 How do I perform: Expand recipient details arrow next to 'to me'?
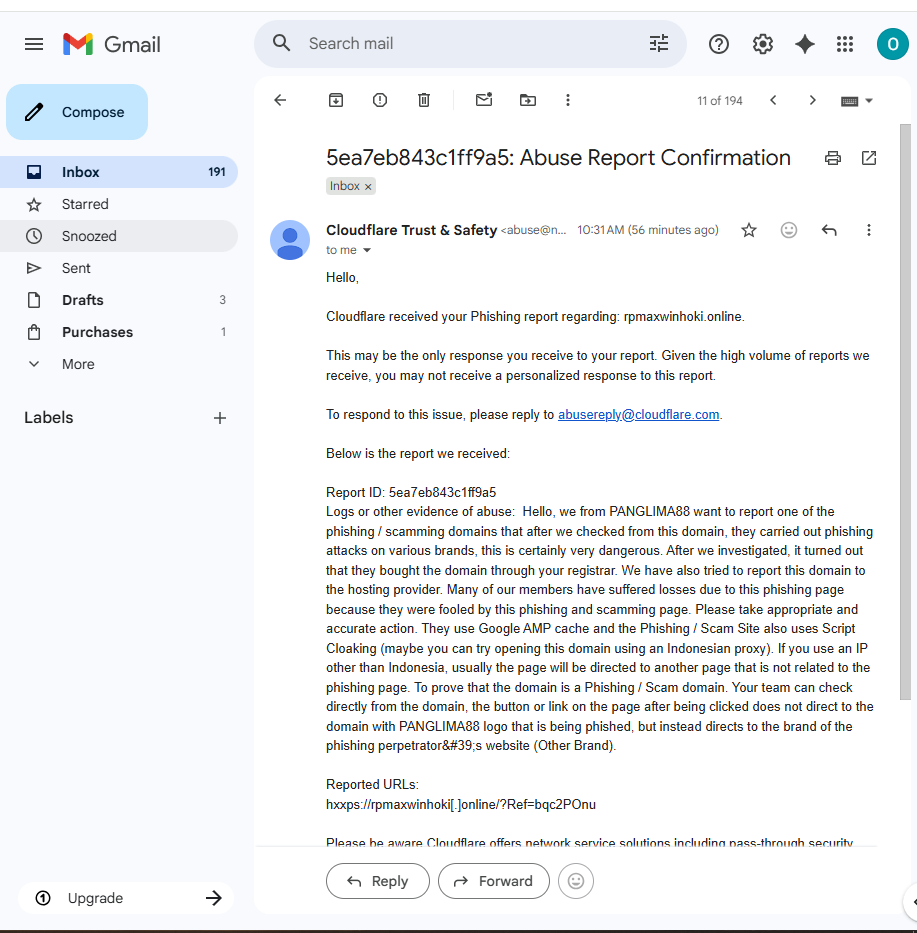pos(367,250)
